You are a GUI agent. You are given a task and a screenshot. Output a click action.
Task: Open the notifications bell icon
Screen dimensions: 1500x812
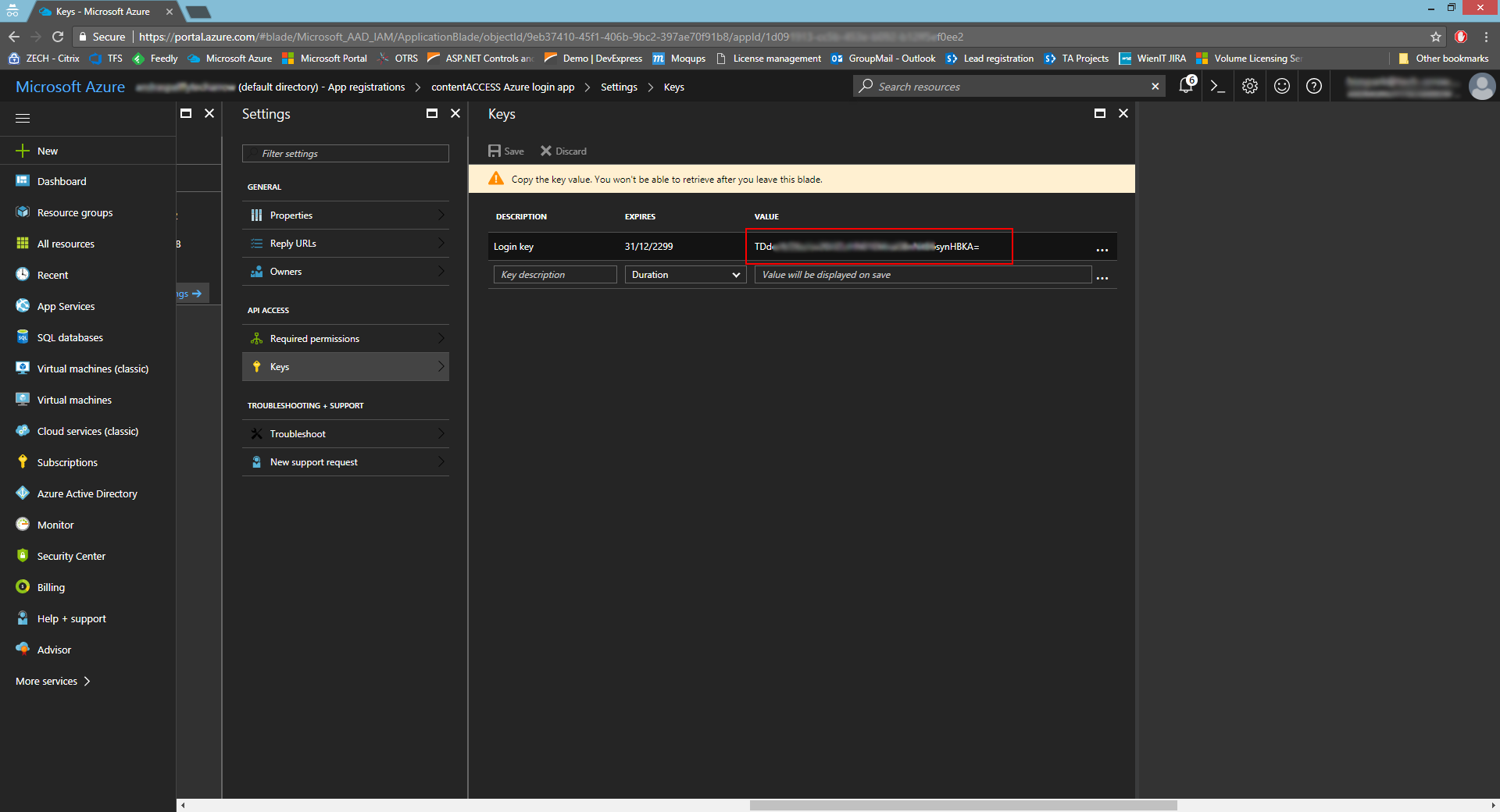1186,86
